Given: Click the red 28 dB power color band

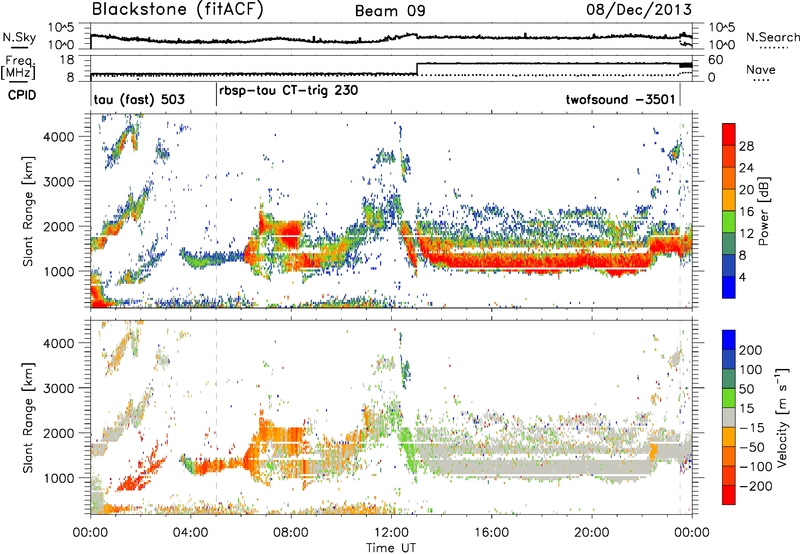Looking at the screenshot, I should click(x=729, y=134).
